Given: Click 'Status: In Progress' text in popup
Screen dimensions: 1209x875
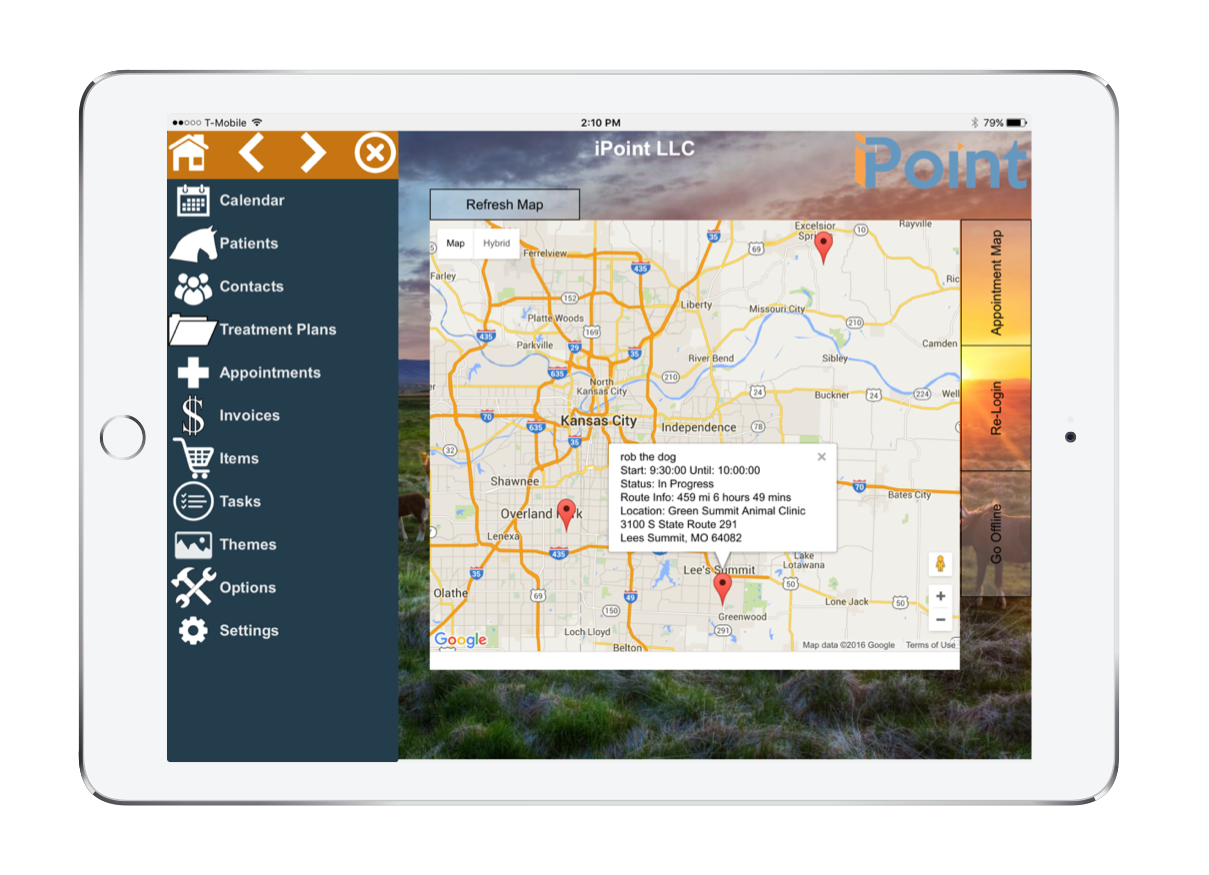Looking at the screenshot, I should [x=667, y=484].
